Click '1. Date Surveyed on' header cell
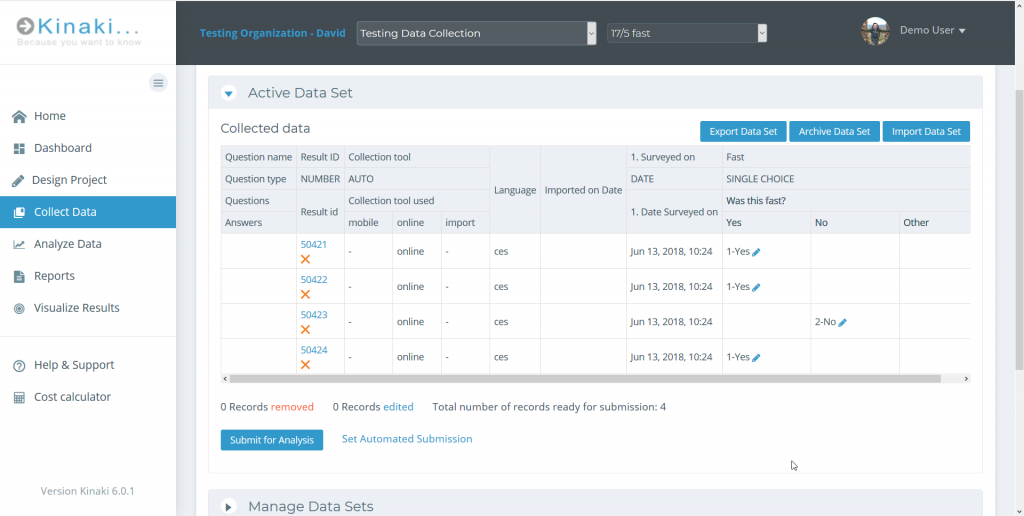Screen dimensions: 1024x516 point(674,212)
